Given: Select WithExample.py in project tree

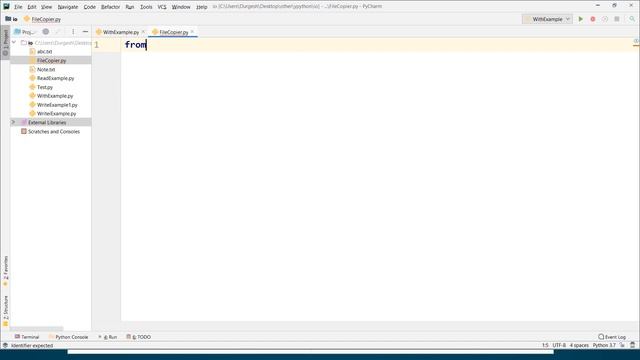Looking at the screenshot, I should (55, 96).
